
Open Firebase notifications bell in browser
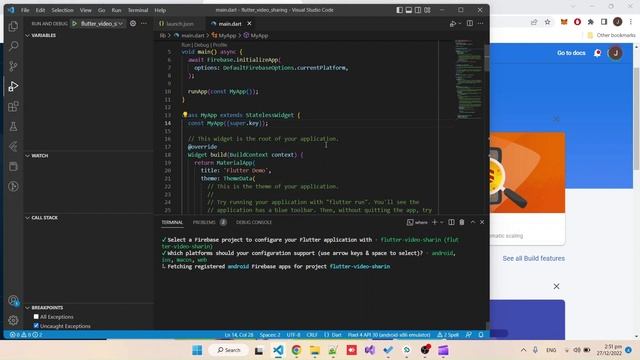598,53
